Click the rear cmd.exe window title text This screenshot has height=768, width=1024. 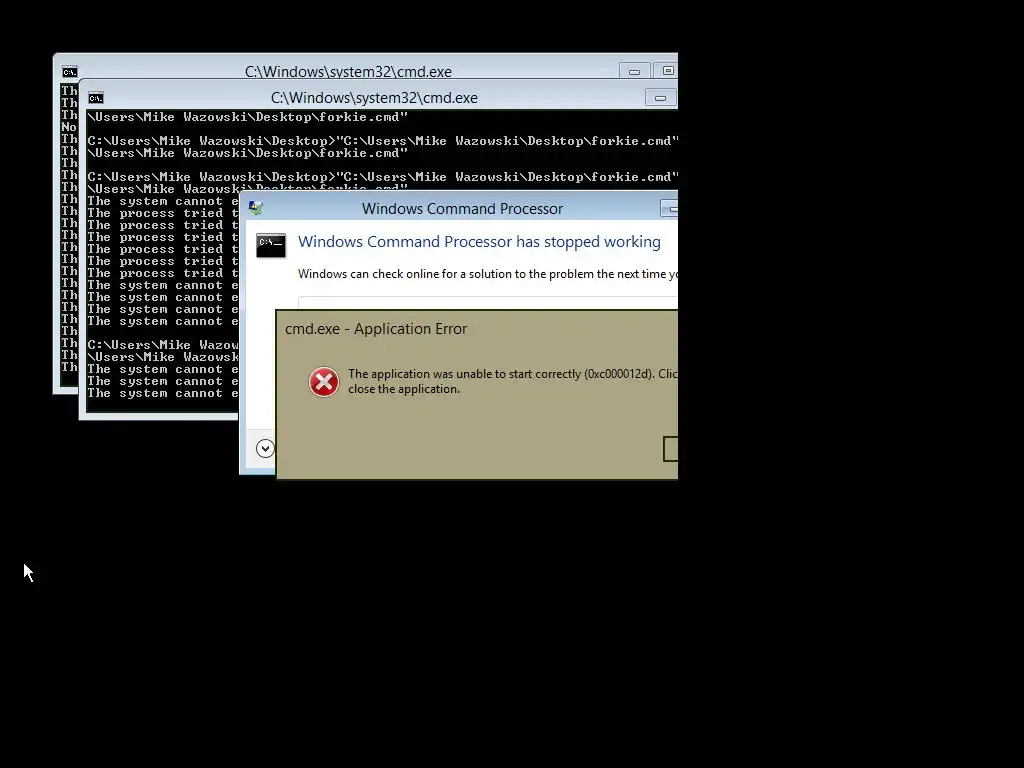(348, 72)
